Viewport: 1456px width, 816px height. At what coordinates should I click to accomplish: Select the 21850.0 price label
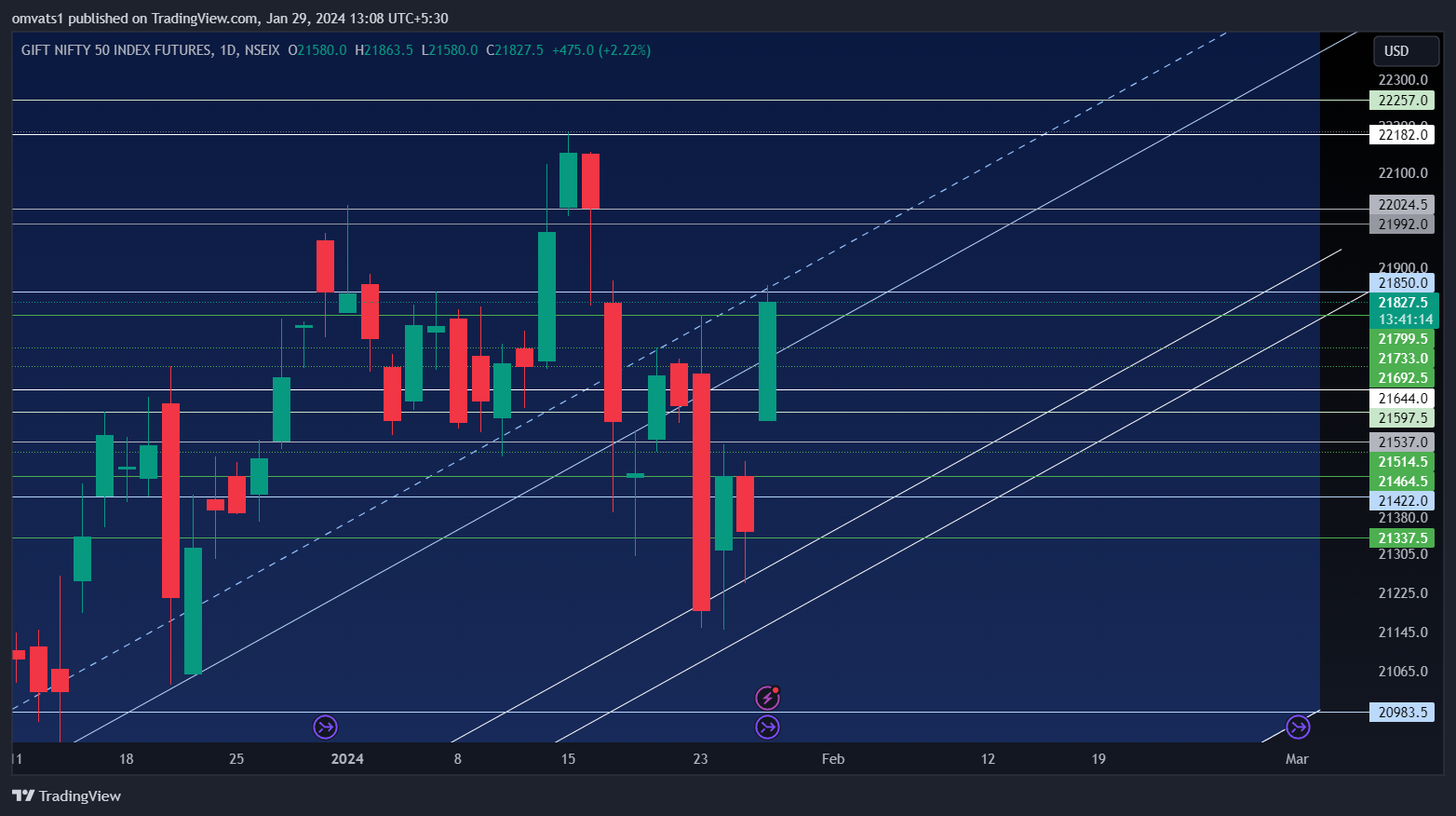point(1402,283)
